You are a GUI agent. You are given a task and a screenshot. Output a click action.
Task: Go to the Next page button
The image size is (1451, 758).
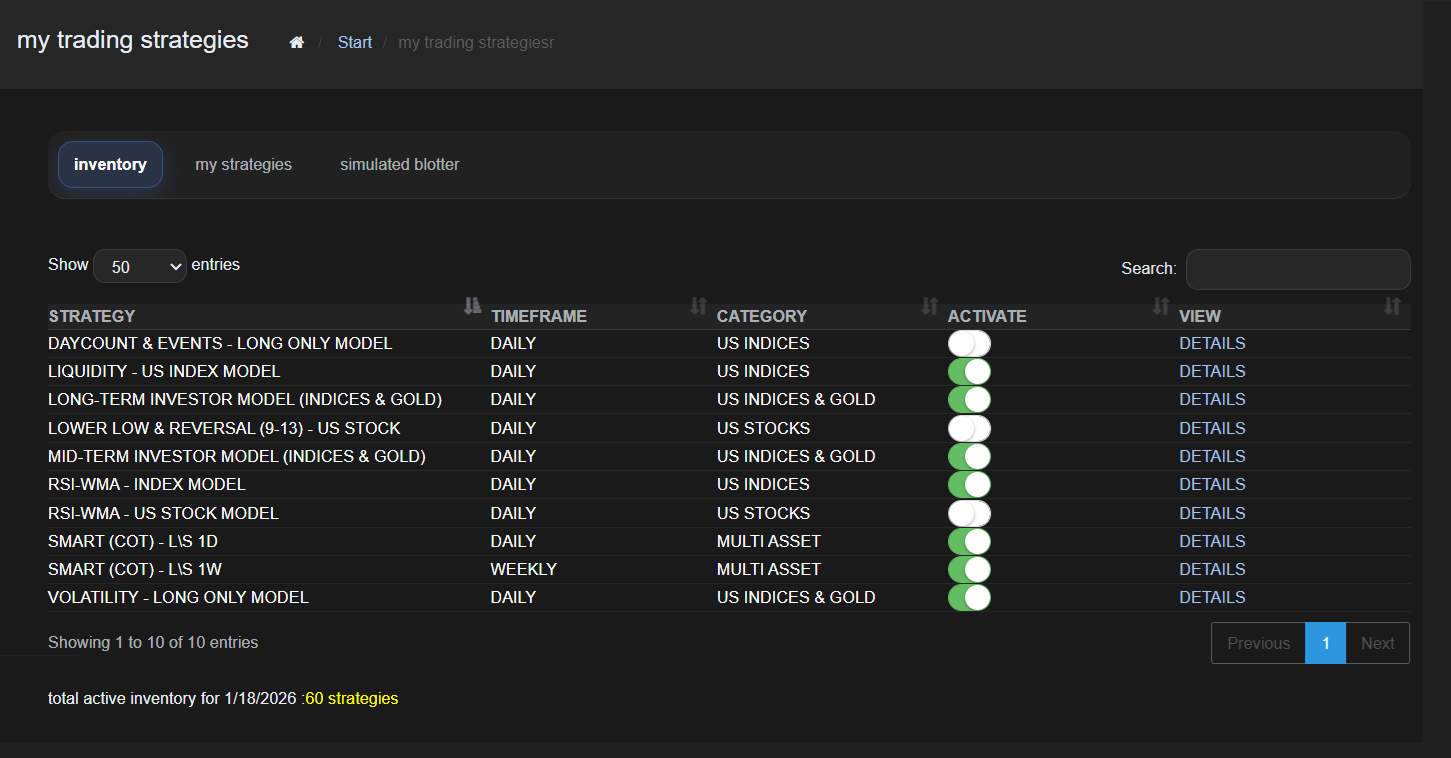(x=1377, y=644)
